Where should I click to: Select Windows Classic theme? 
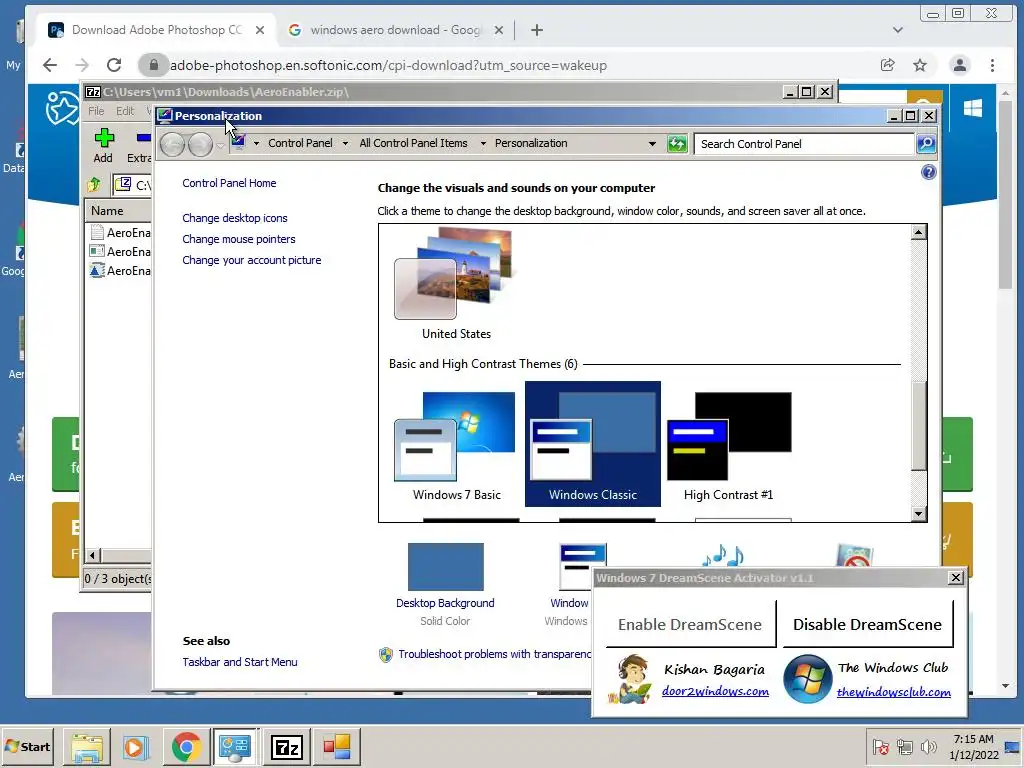(x=592, y=444)
